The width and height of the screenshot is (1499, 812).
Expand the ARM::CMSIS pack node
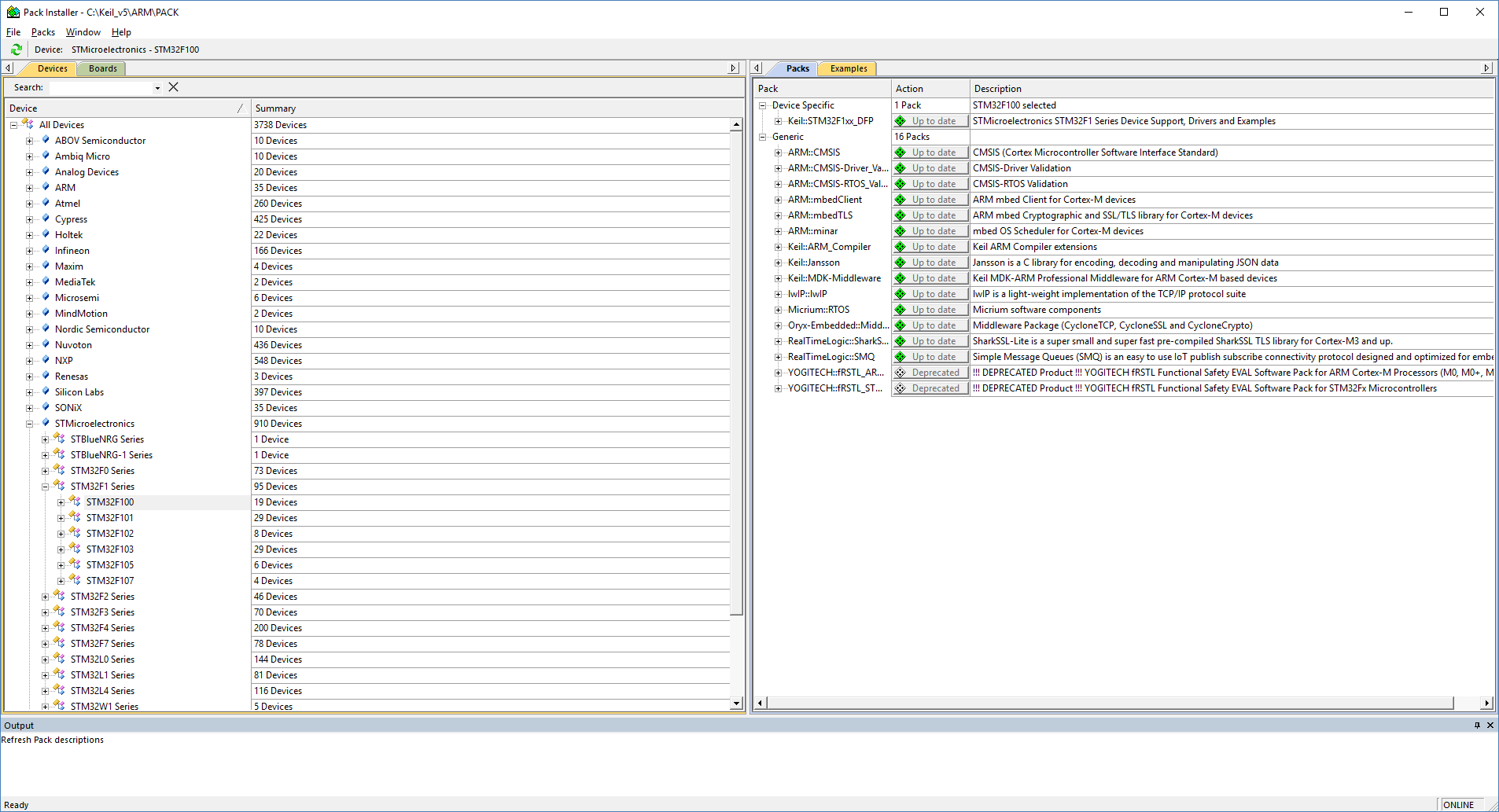[778, 152]
